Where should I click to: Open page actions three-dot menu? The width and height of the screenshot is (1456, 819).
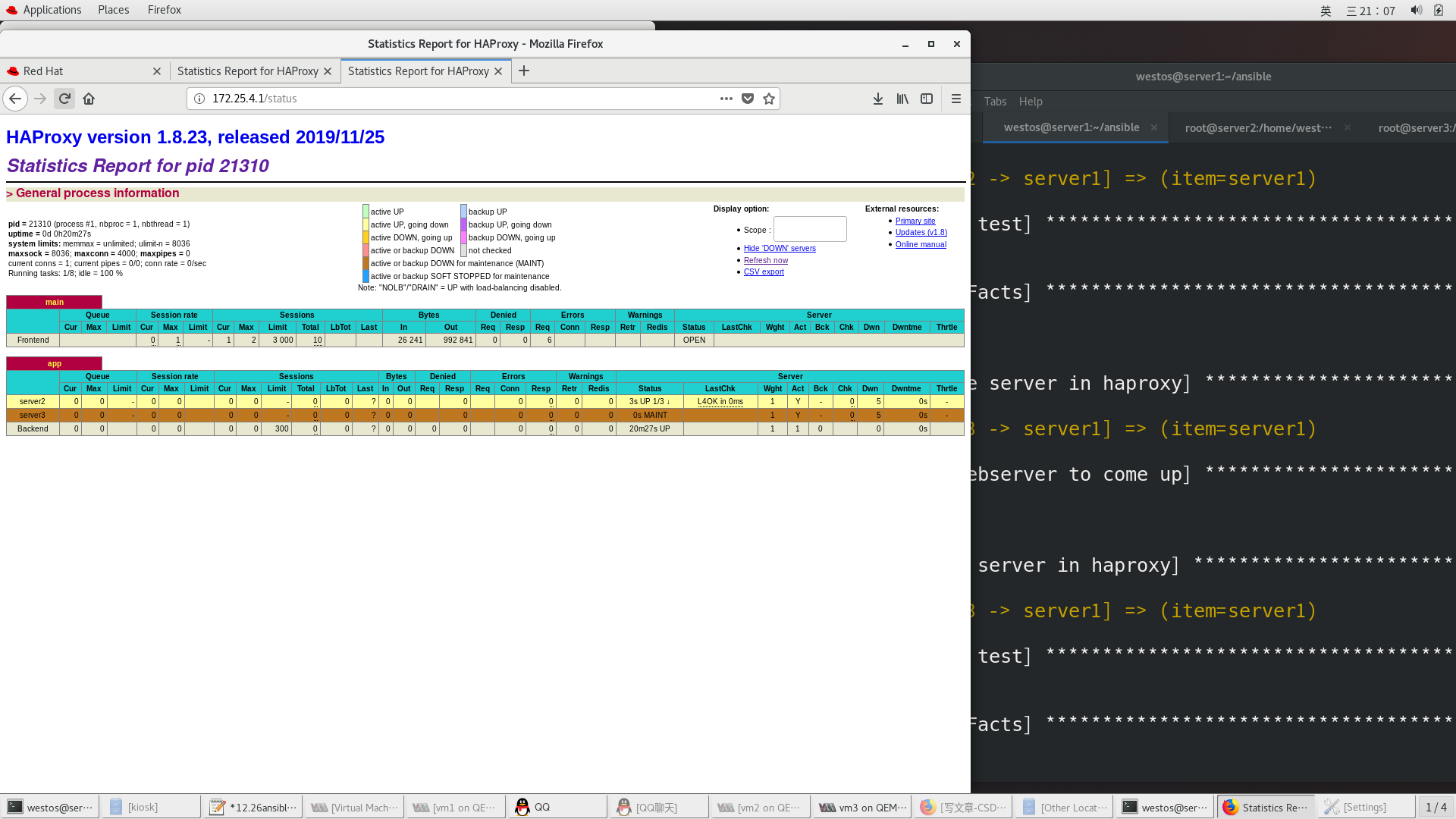click(726, 99)
